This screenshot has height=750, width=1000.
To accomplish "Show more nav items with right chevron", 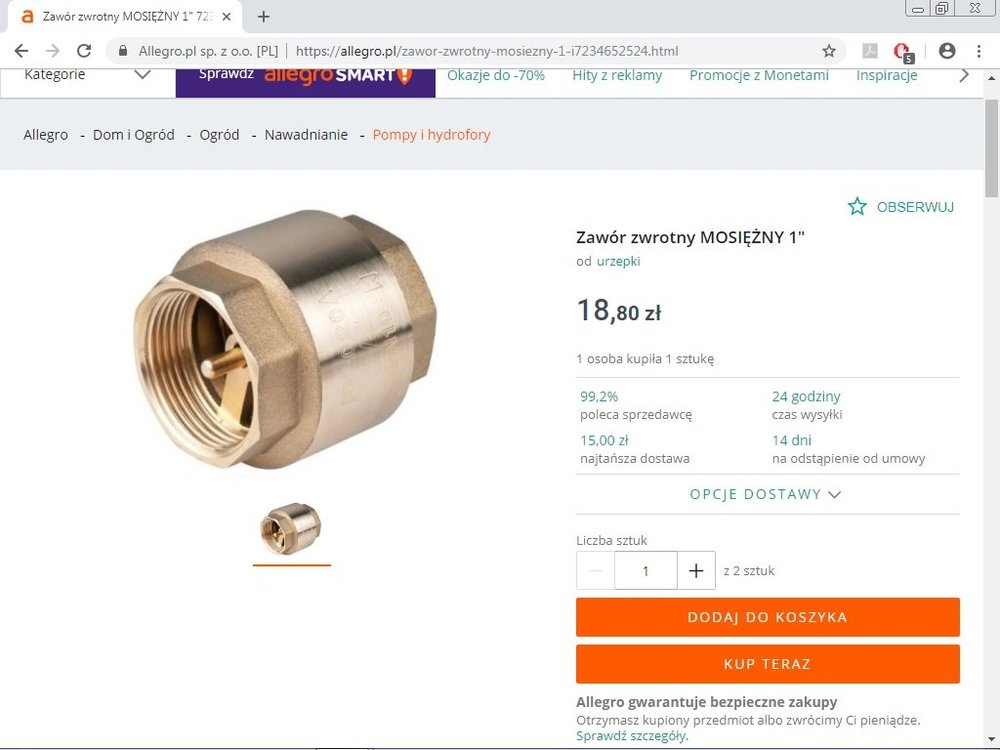I will click(x=964, y=75).
